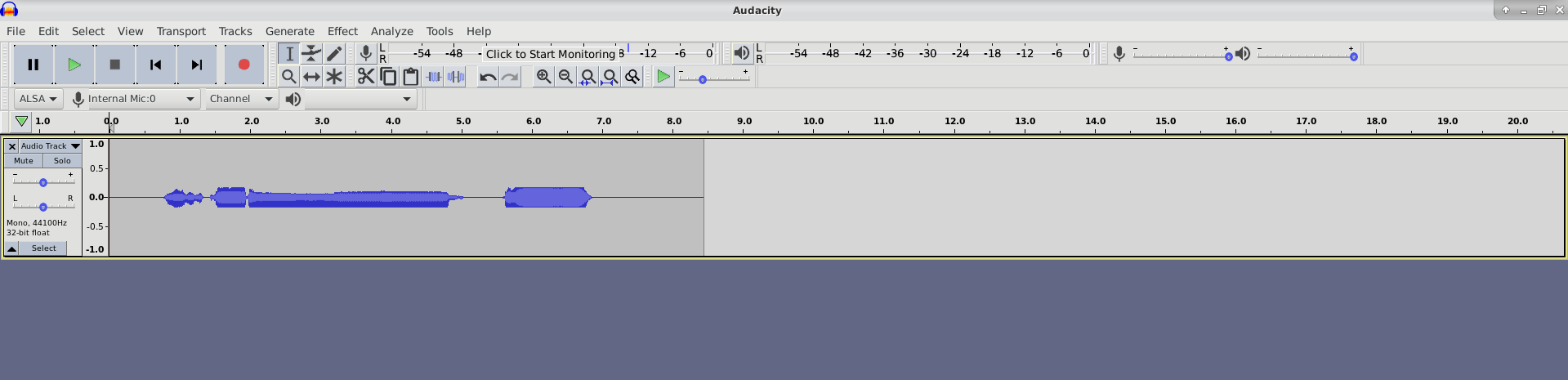Choose the Envelope tool
This screenshot has height=380, width=1568.
pyautogui.click(x=311, y=54)
